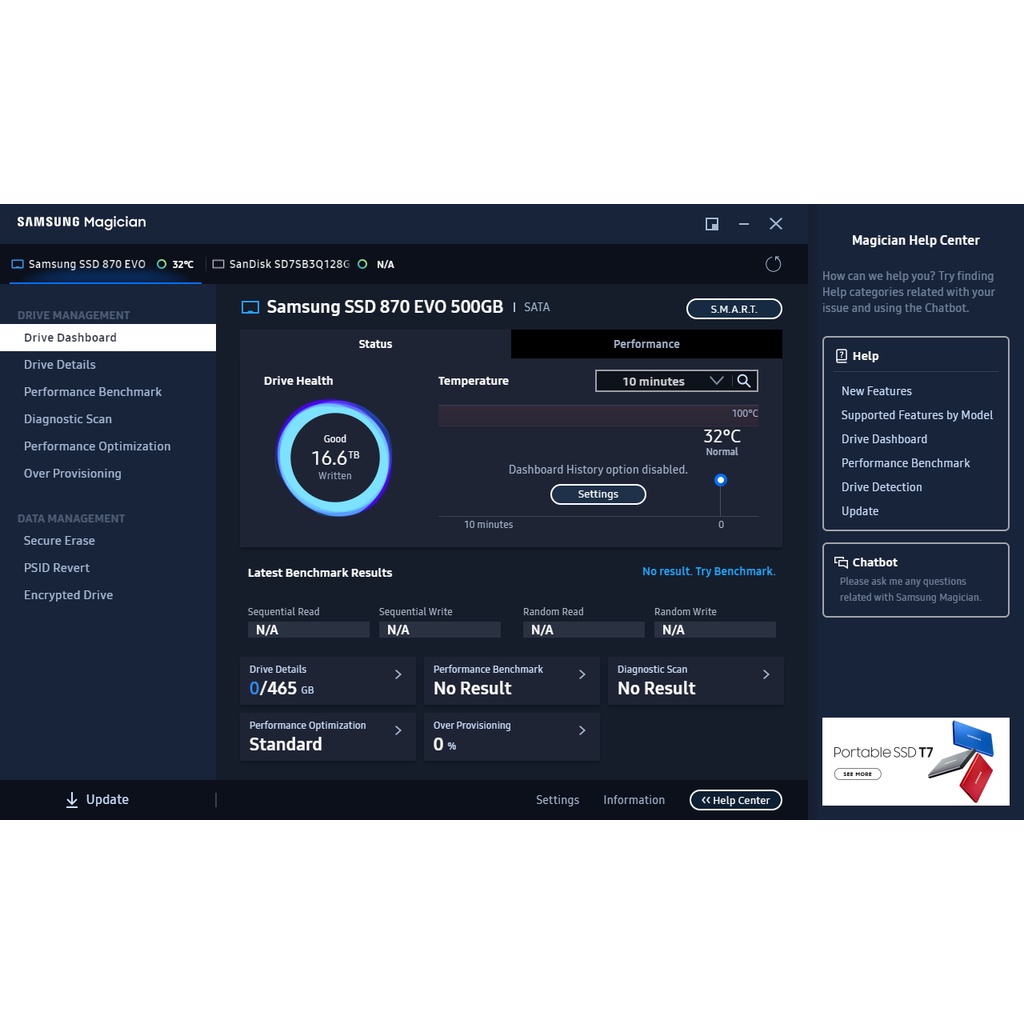Collapse the Help Center panel button

tap(735, 800)
